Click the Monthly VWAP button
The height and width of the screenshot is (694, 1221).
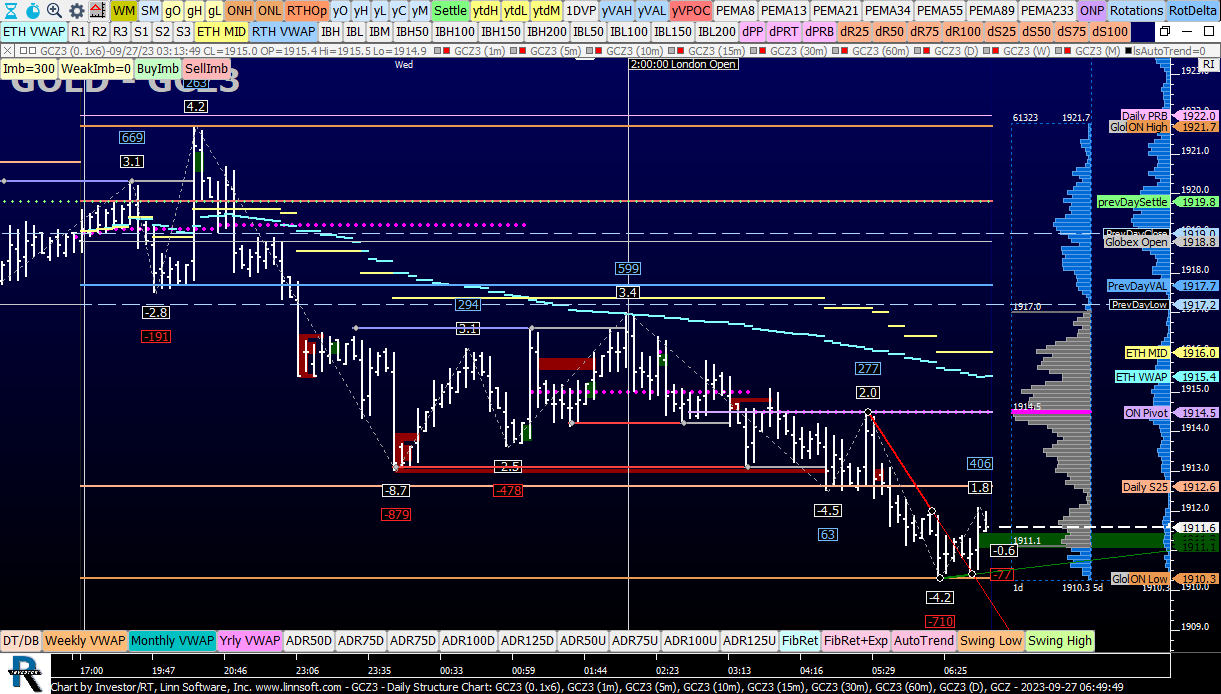[172, 640]
